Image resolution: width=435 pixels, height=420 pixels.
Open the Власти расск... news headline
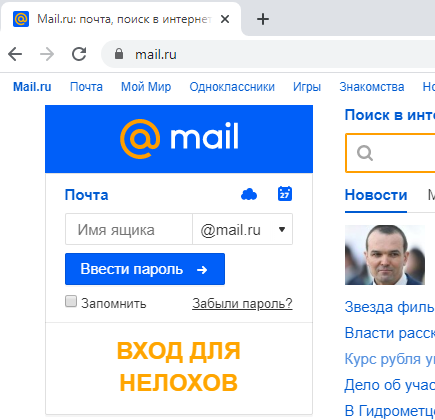tap(390, 333)
